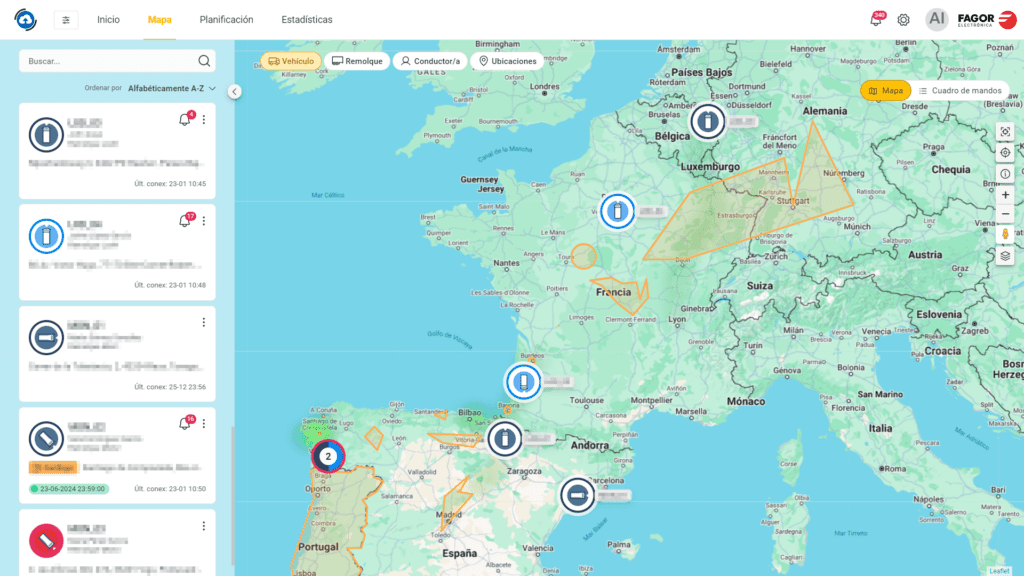1024x576 pixels.
Task: Center map using the locate target icon
Action: [1005, 153]
